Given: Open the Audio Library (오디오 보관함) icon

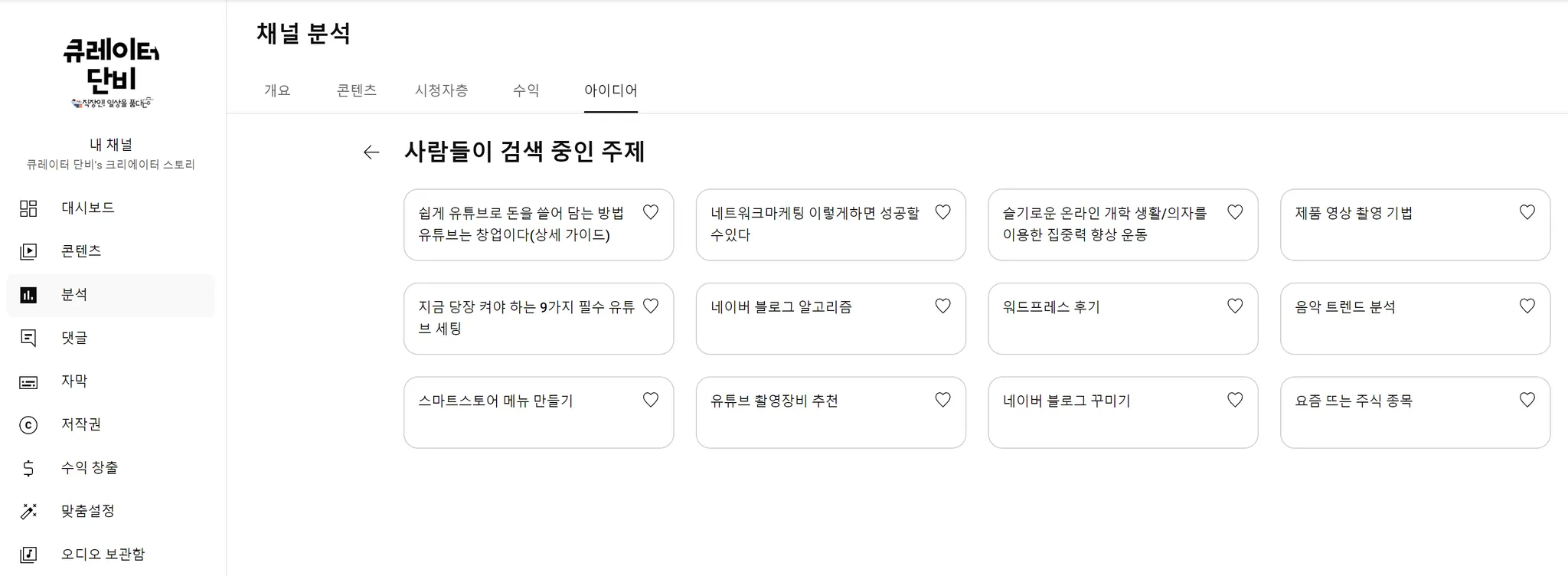Looking at the screenshot, I should coord(28,555).
